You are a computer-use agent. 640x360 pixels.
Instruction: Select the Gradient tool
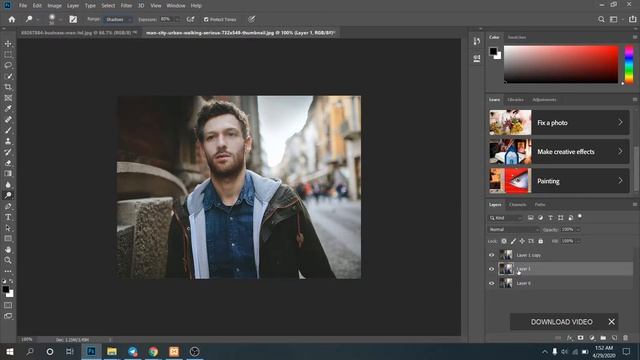[x=8, y=173]
